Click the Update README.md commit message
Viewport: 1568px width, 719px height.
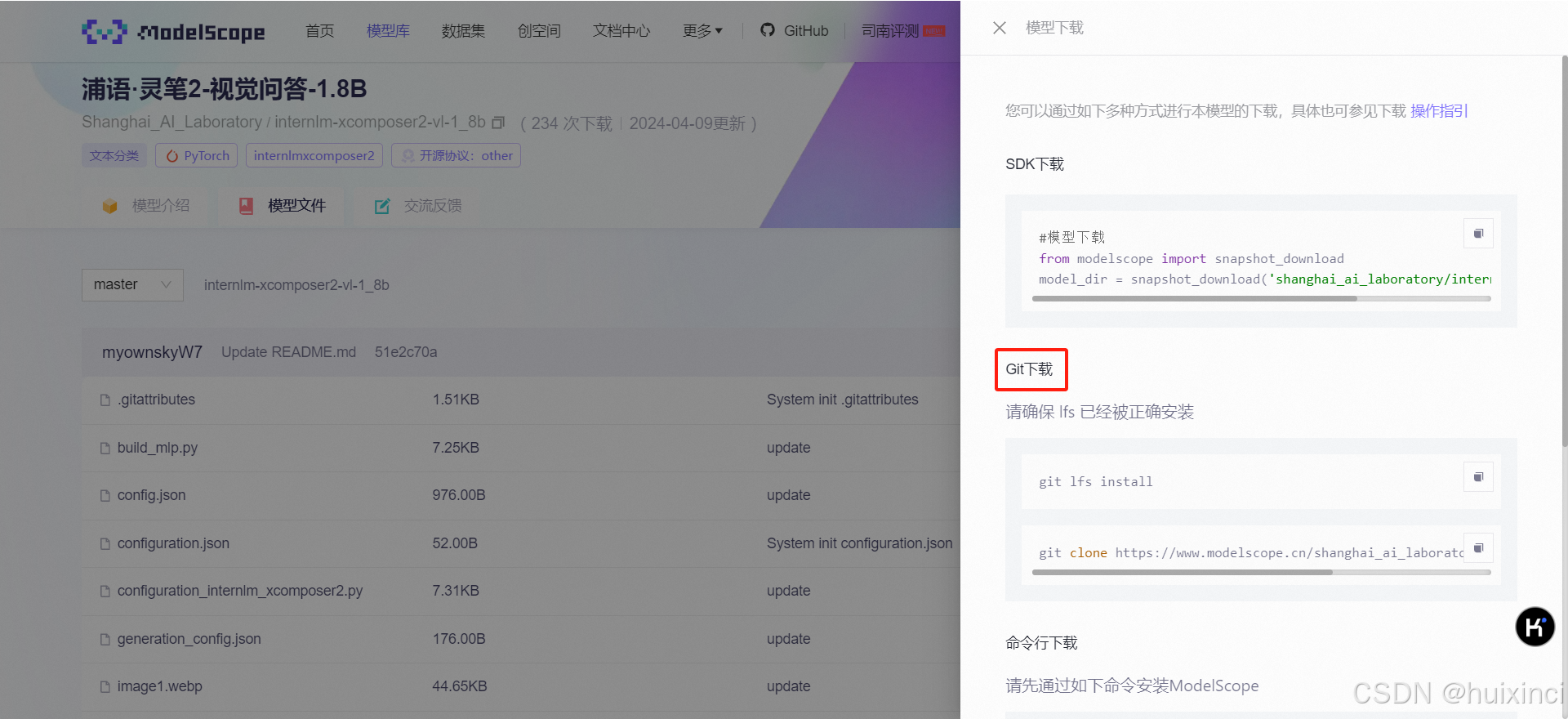288,352
